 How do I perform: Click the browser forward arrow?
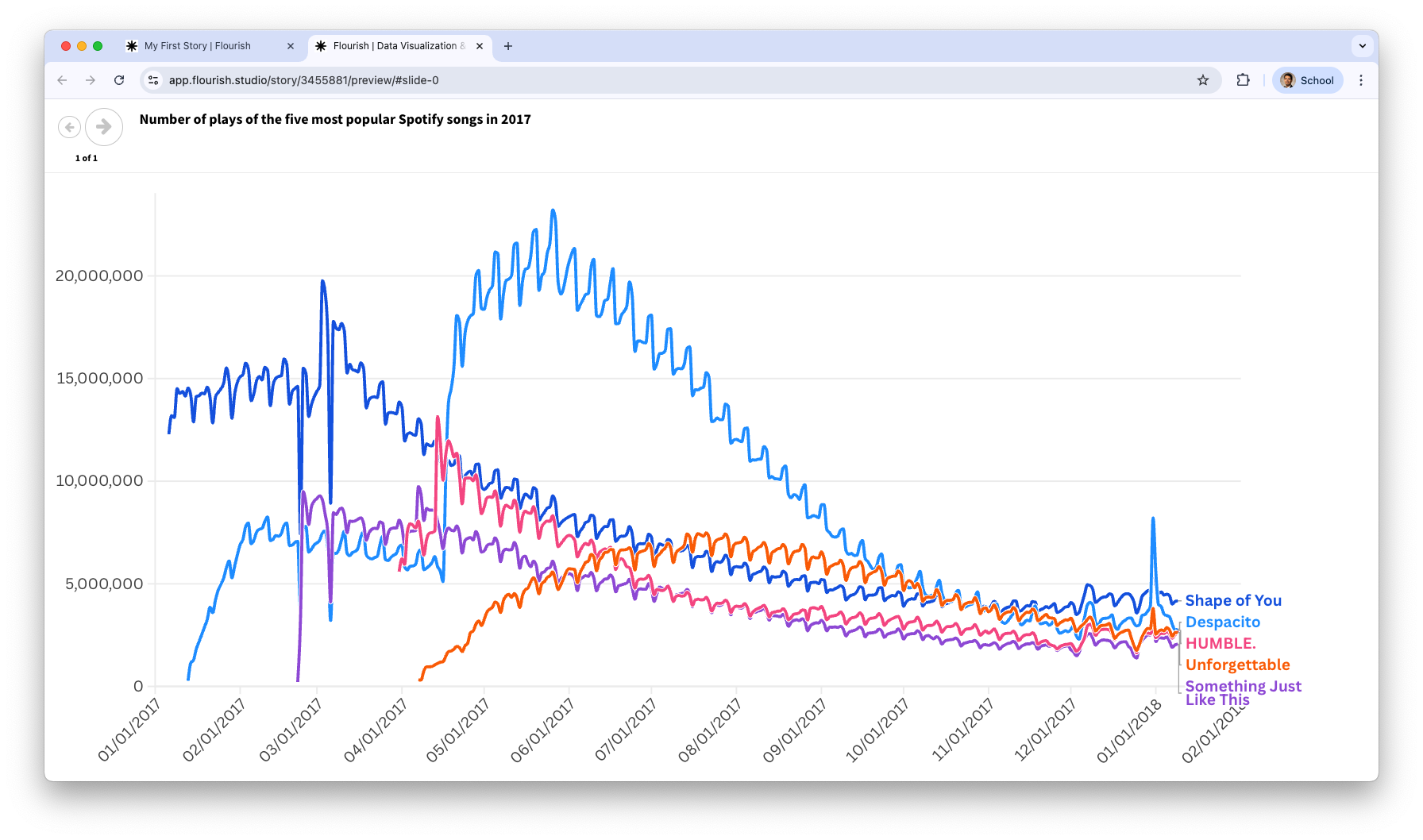[x=91, y=80]
